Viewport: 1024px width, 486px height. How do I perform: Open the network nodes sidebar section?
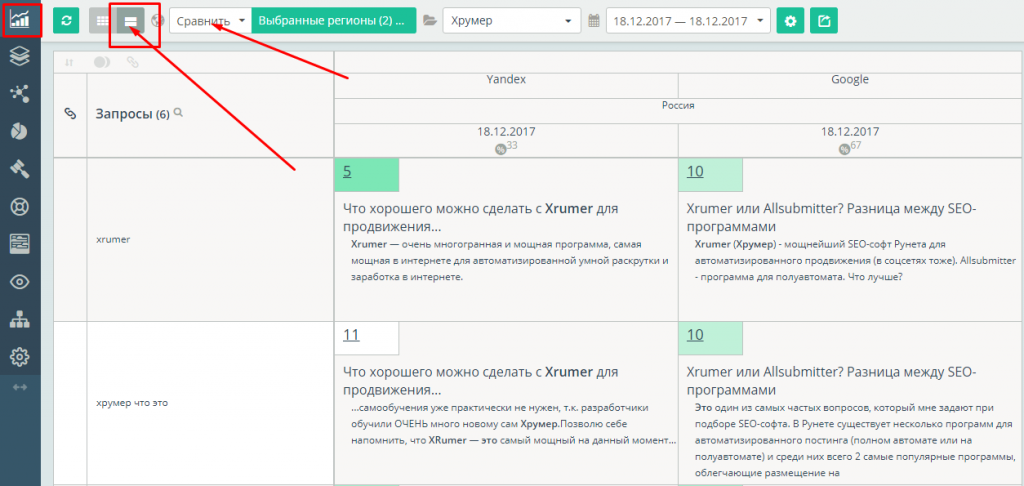pyautogui.click(x=20, y=93)
